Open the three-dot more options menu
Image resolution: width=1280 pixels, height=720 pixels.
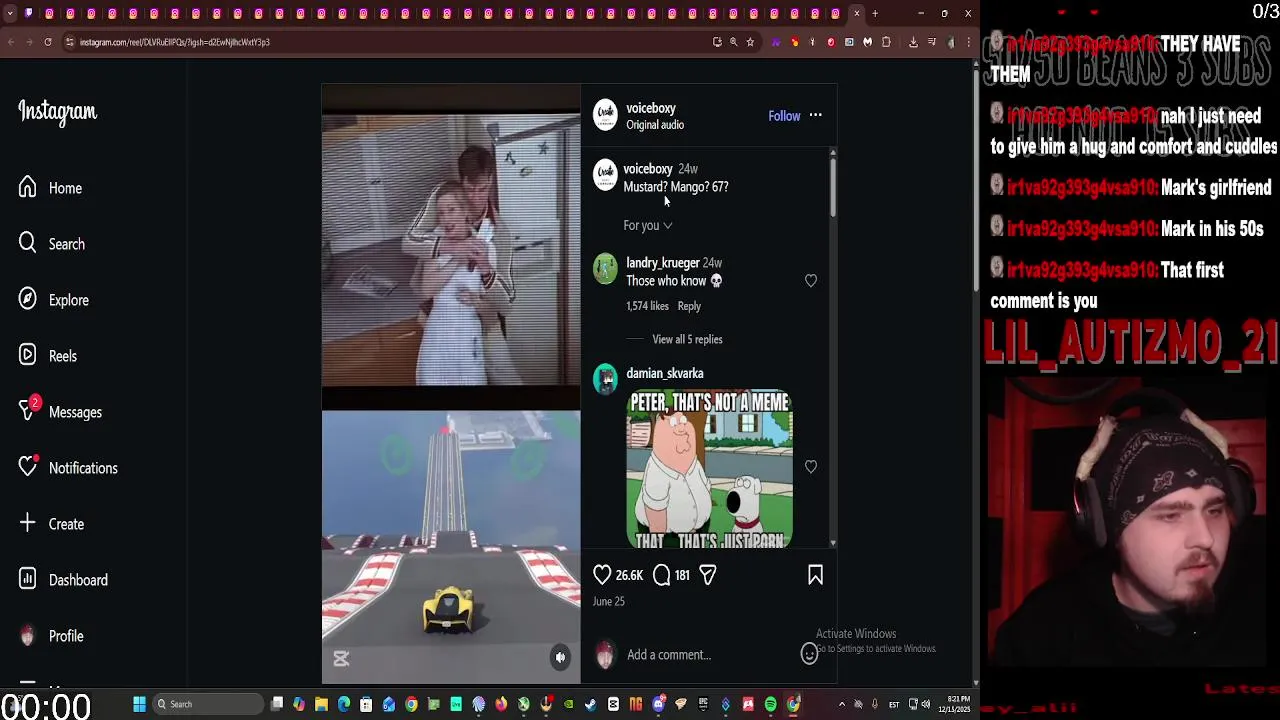(x=816, y=116)
